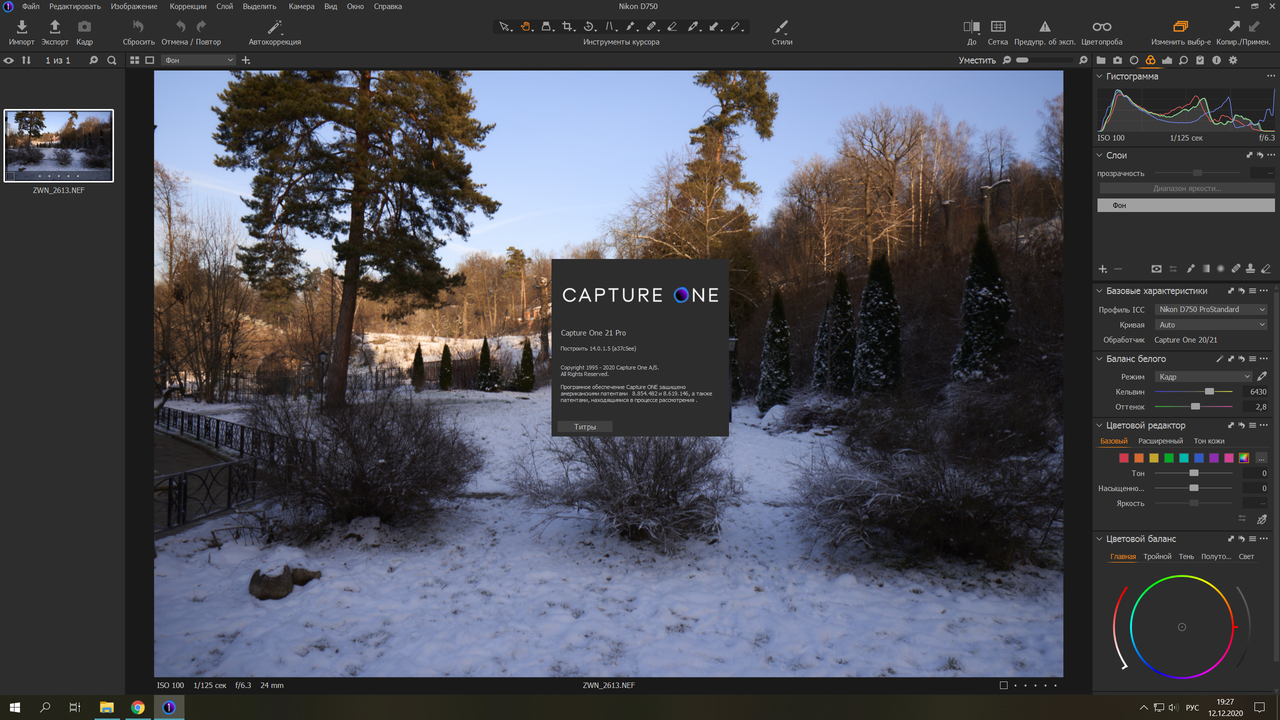
Task: Click the Уместить zoom-to-fit label
Action: click(x=977, y=61)
